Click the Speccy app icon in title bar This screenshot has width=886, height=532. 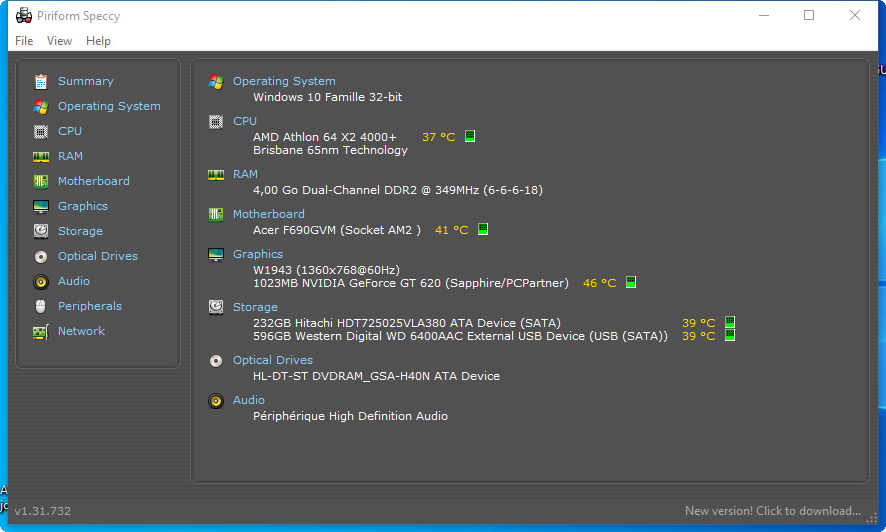24,16
